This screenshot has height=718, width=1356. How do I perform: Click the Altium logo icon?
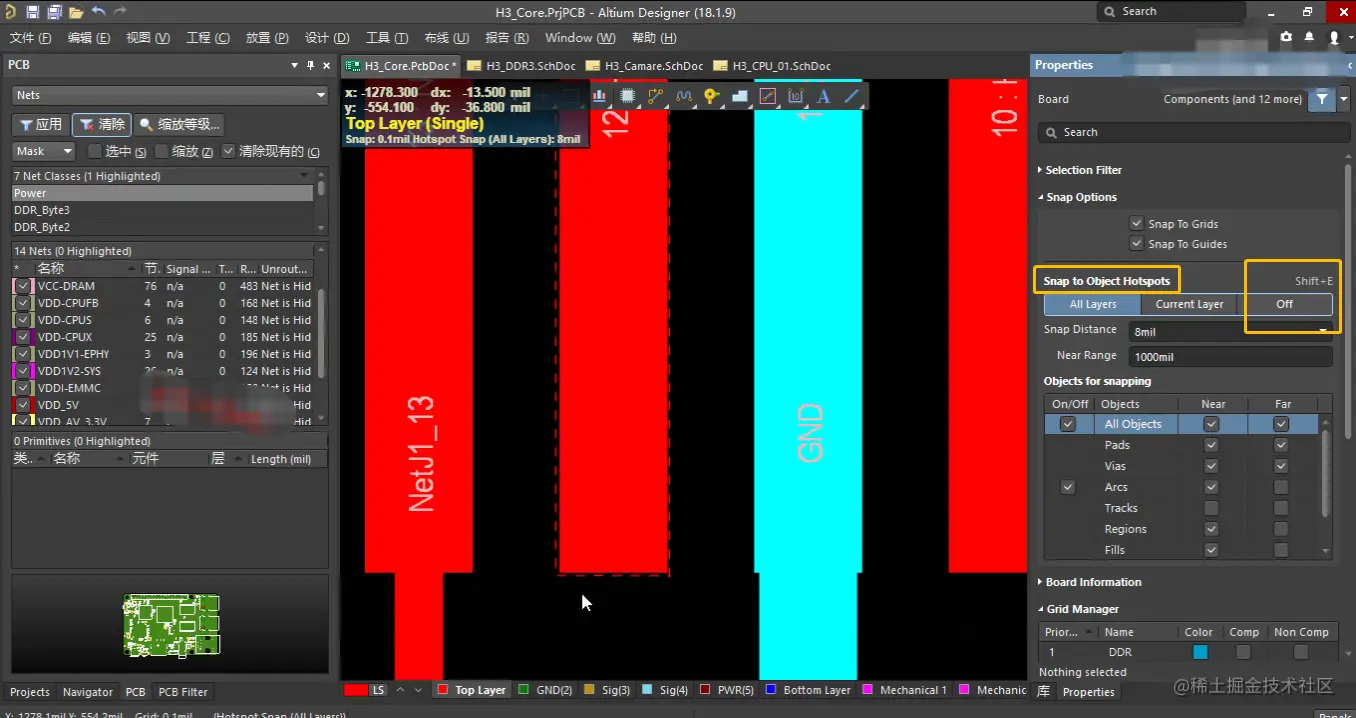[x=10, y=12]
